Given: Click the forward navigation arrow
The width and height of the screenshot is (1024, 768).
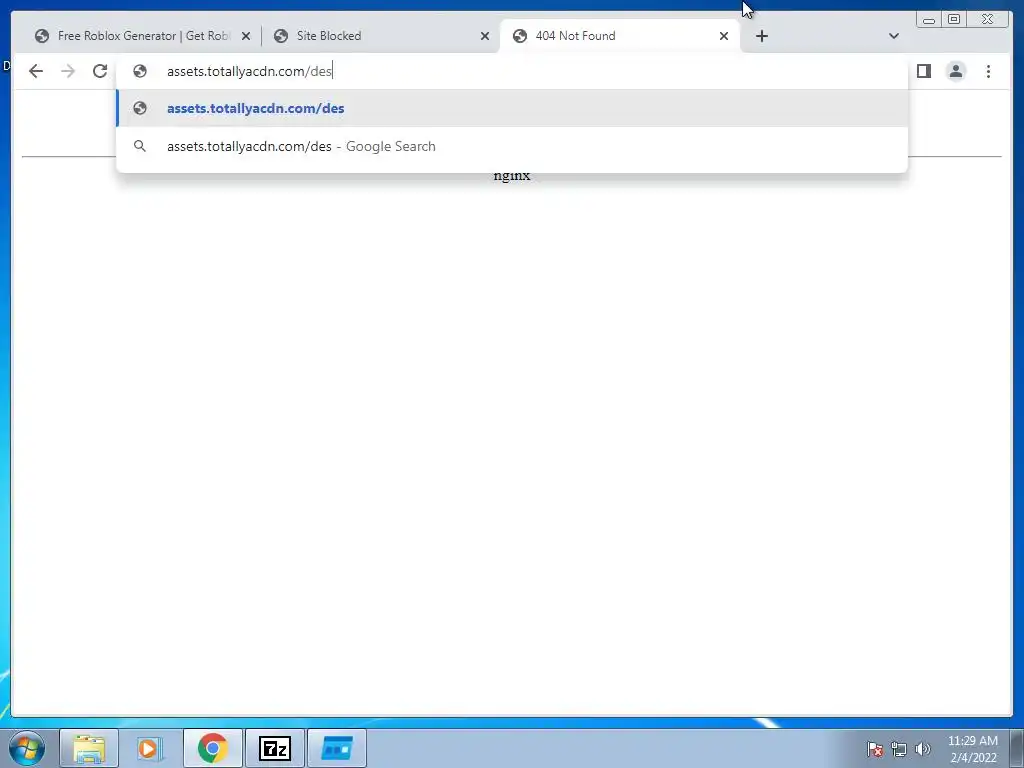Looking at the screenshot, I should point(68,71).
